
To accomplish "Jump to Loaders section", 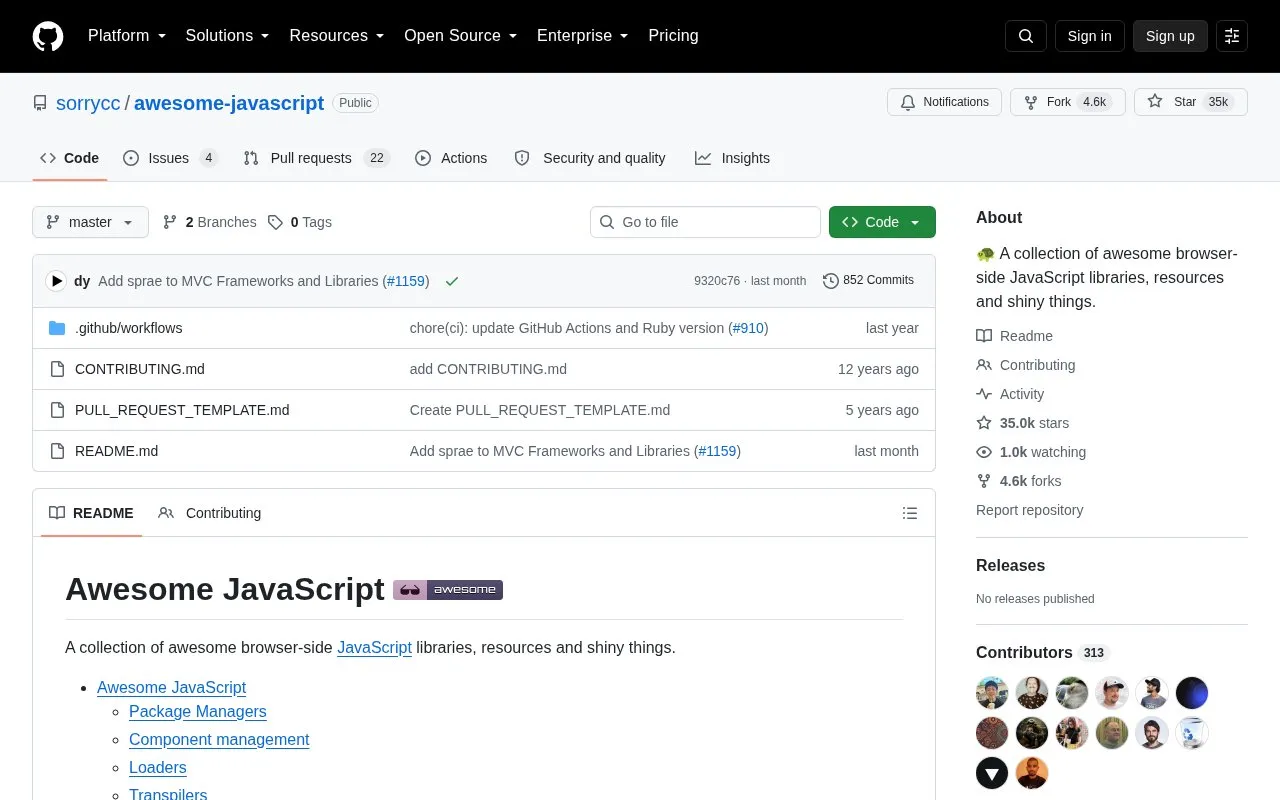I will [x=158, y=767].
